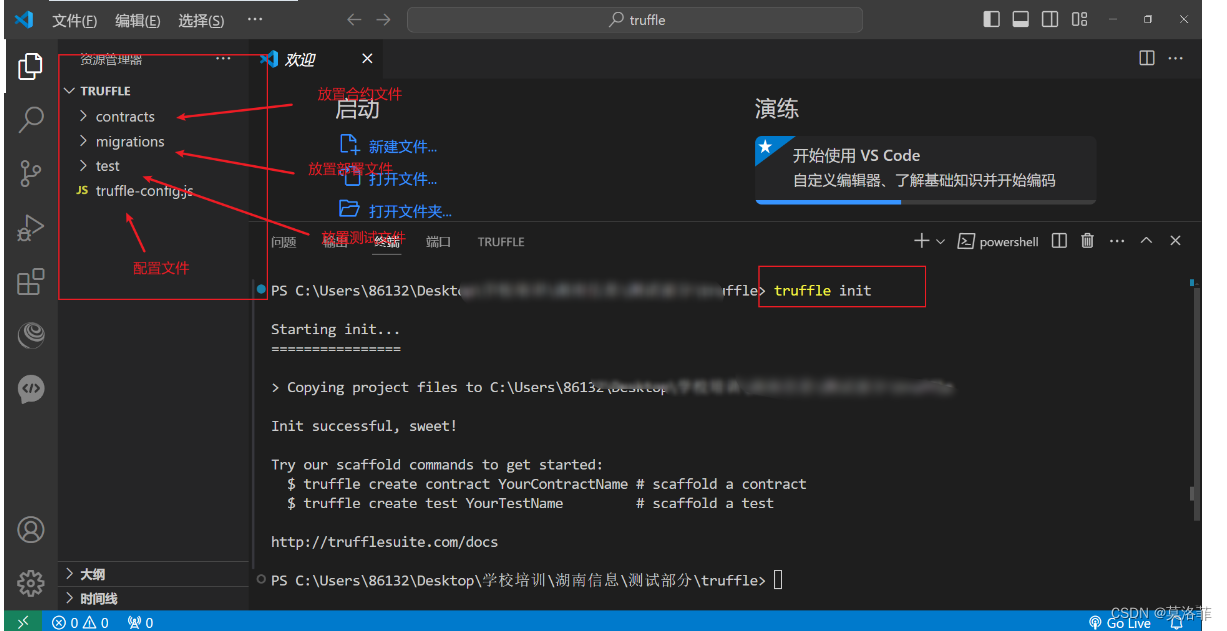This screenshot has height=631, width=1227.
Task: Go back with the left arrow
Action: click(354, 20)
